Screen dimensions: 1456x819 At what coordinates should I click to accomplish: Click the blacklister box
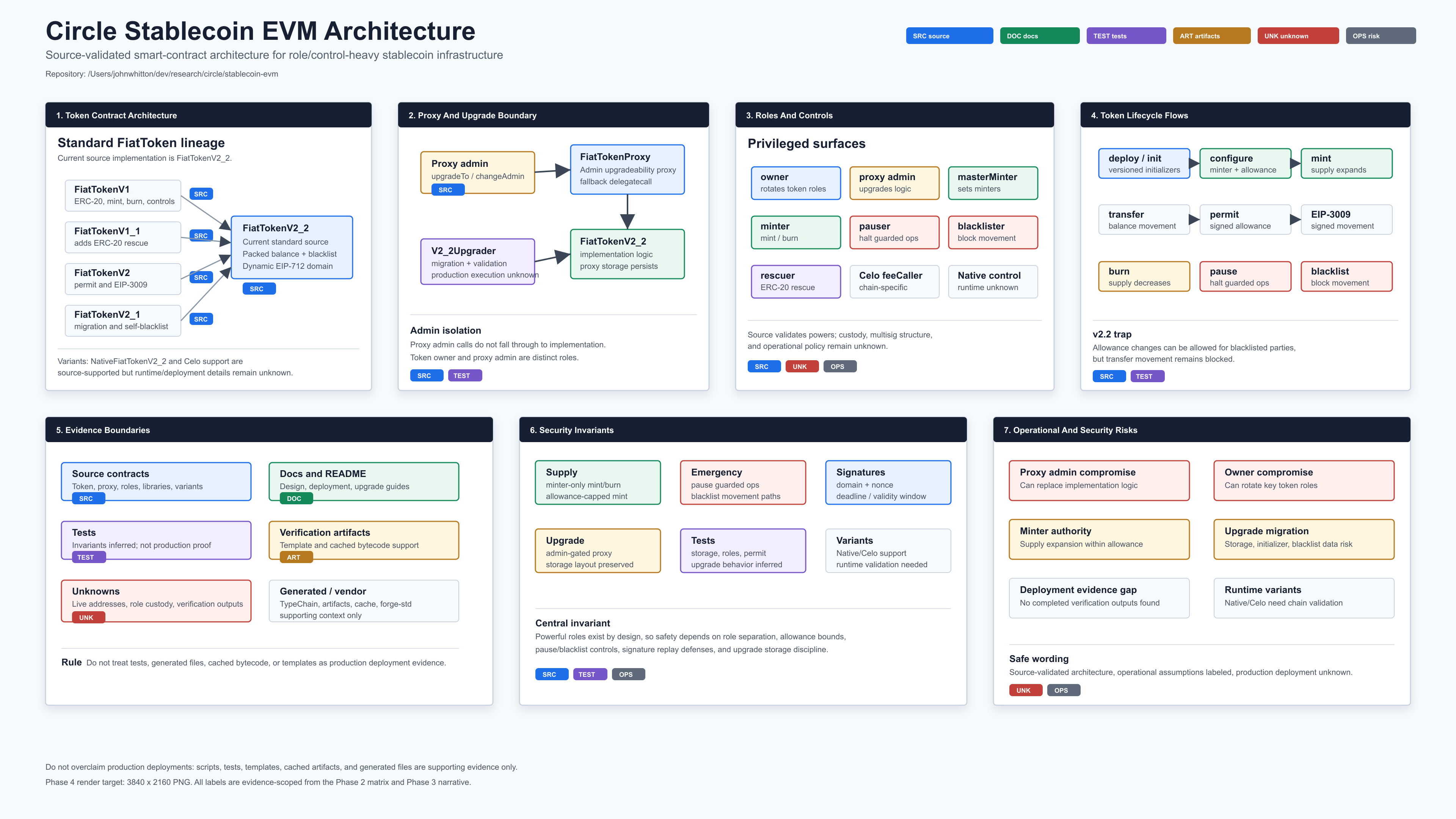[993, 232]
